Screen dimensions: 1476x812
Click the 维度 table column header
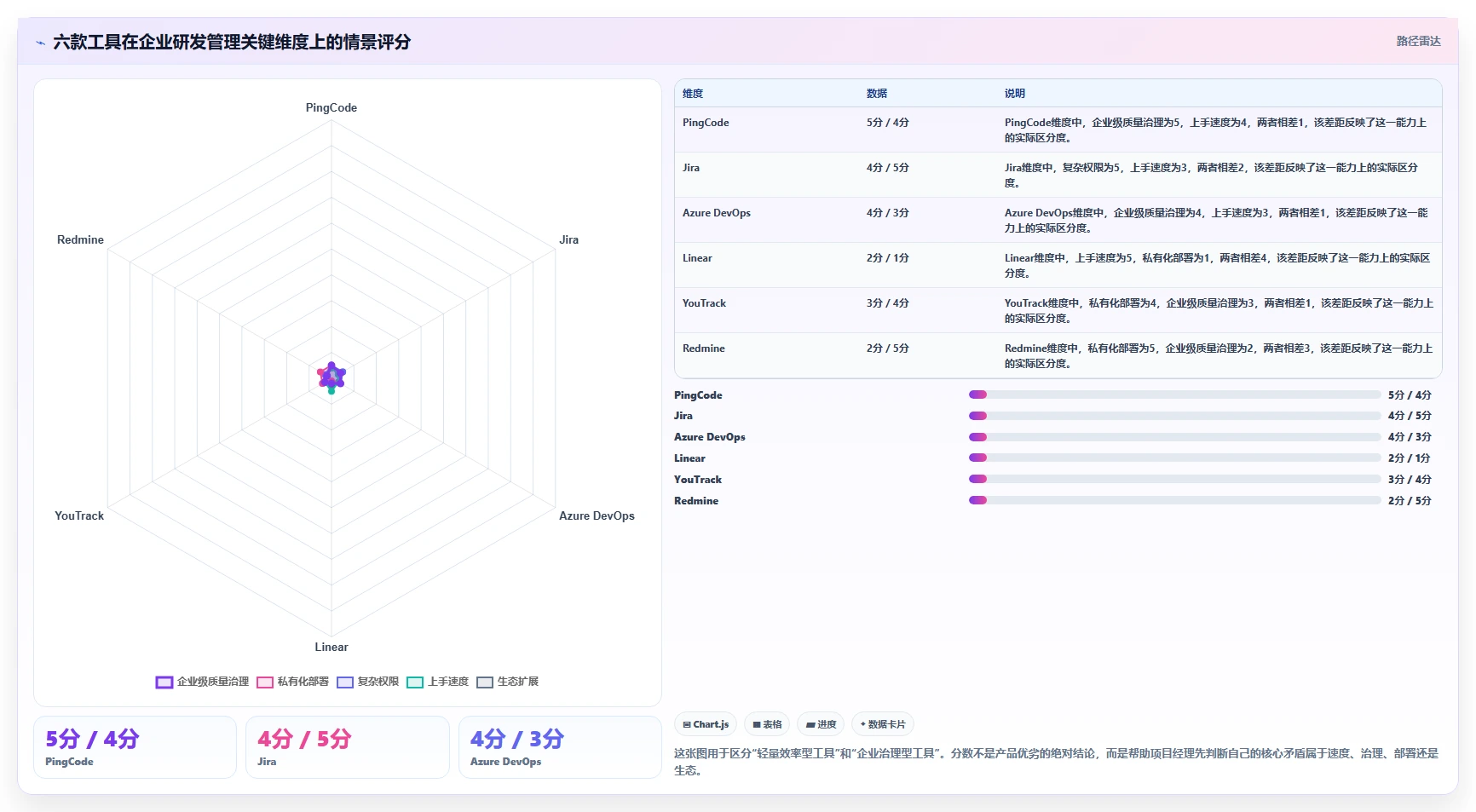[693, 94]
